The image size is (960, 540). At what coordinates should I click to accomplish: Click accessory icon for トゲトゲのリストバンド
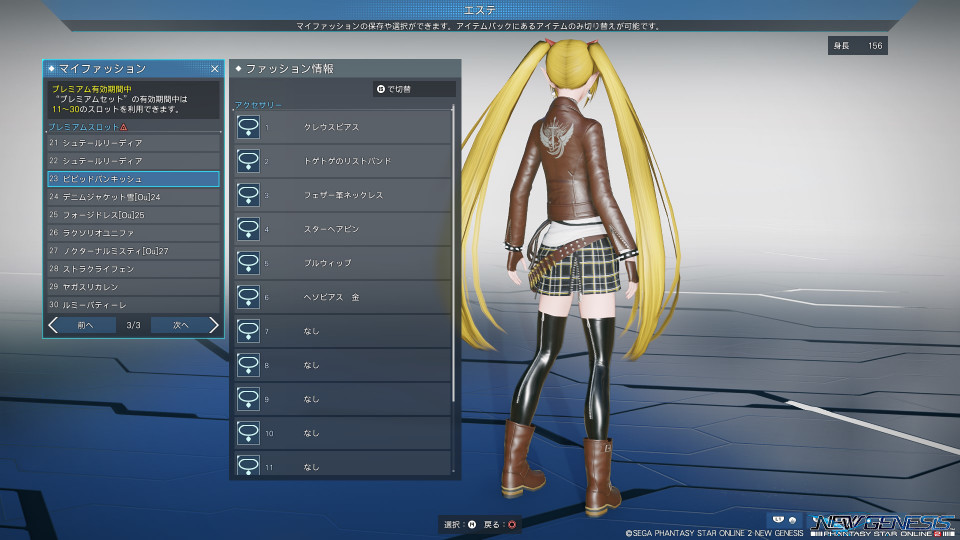point(248,161)
